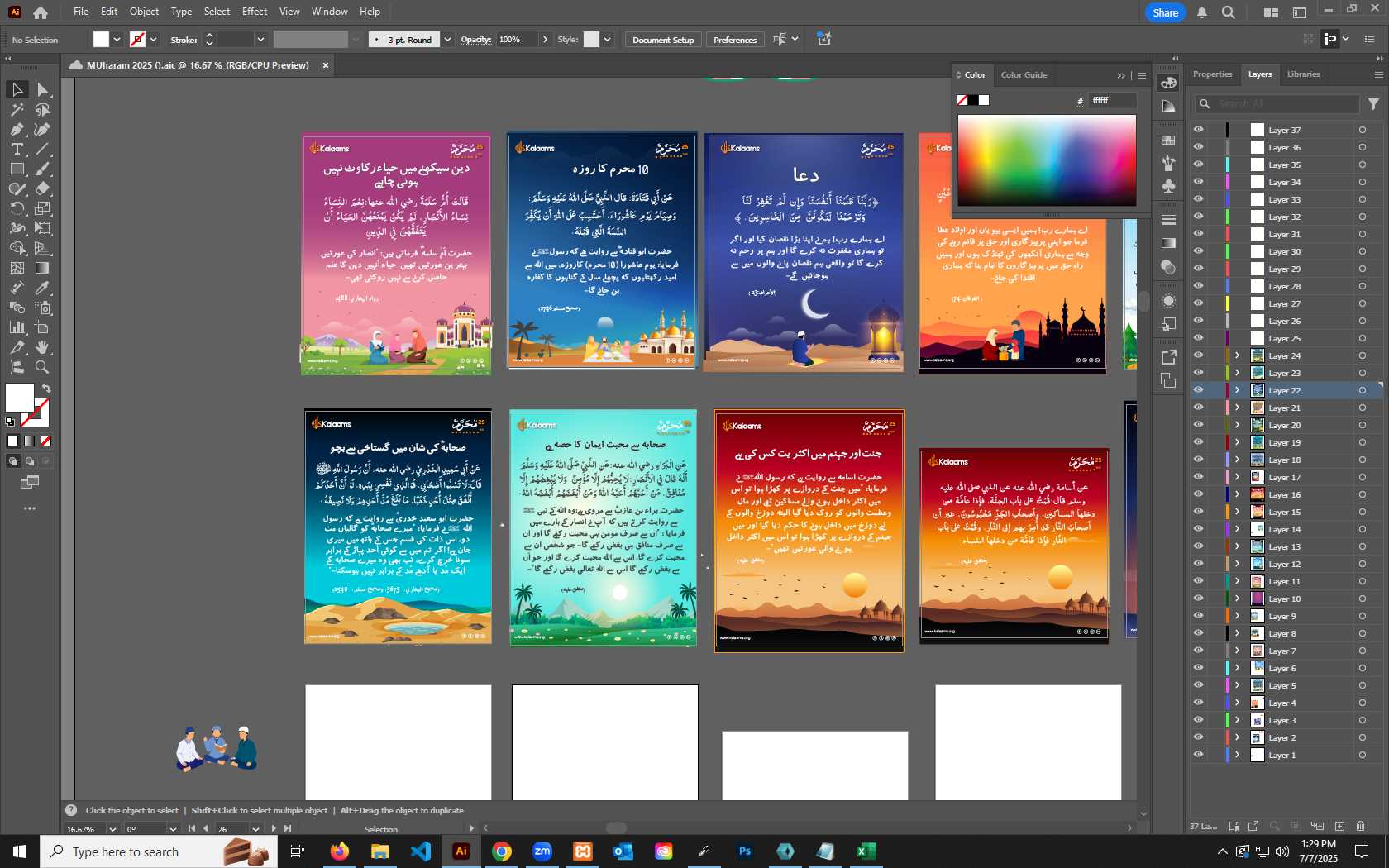Open the stroke weight dropdown
Image resolution: width=1389 pixels, height=868 pixels.
(260, 40)
